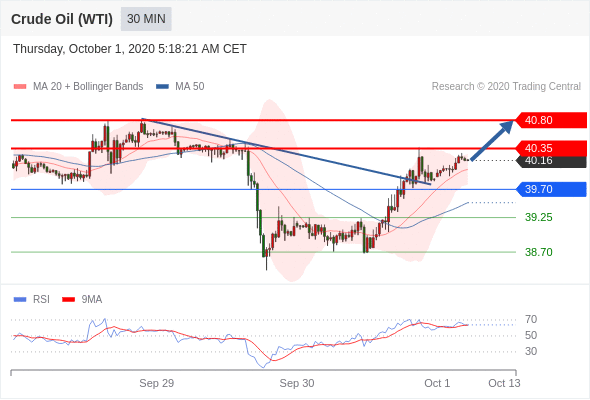Click the 38.70 support level label
The height and width of the screenshot is (400, 590).
tap(538, 252)
